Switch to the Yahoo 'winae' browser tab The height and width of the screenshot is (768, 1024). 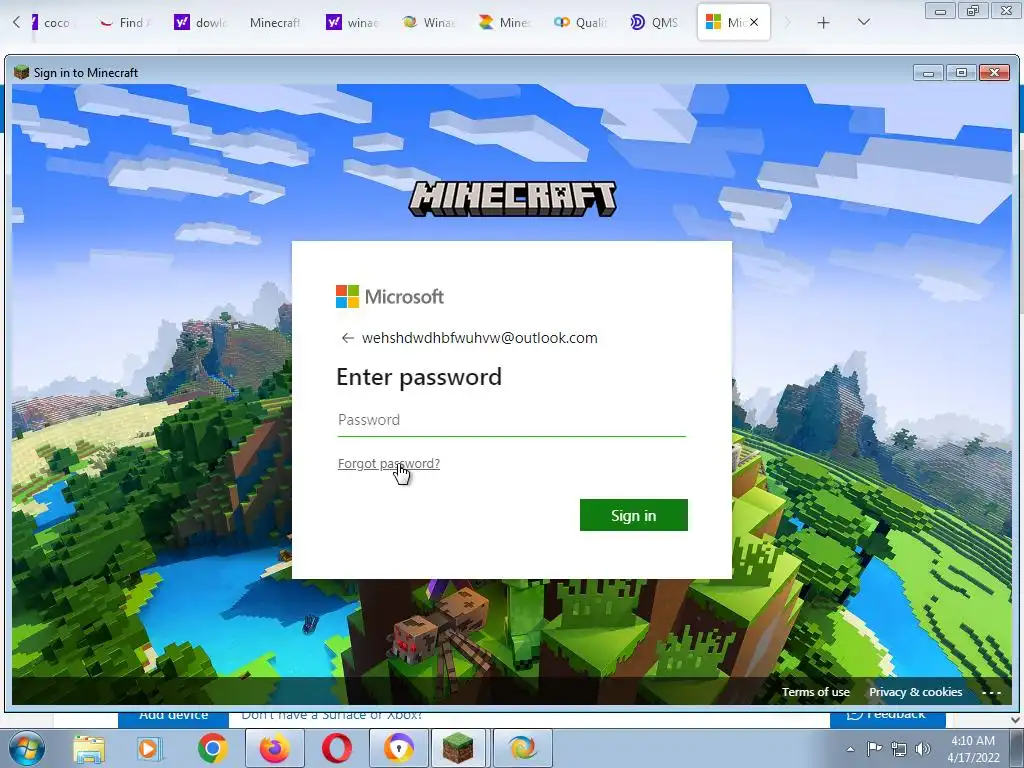[x=352, y=23]
